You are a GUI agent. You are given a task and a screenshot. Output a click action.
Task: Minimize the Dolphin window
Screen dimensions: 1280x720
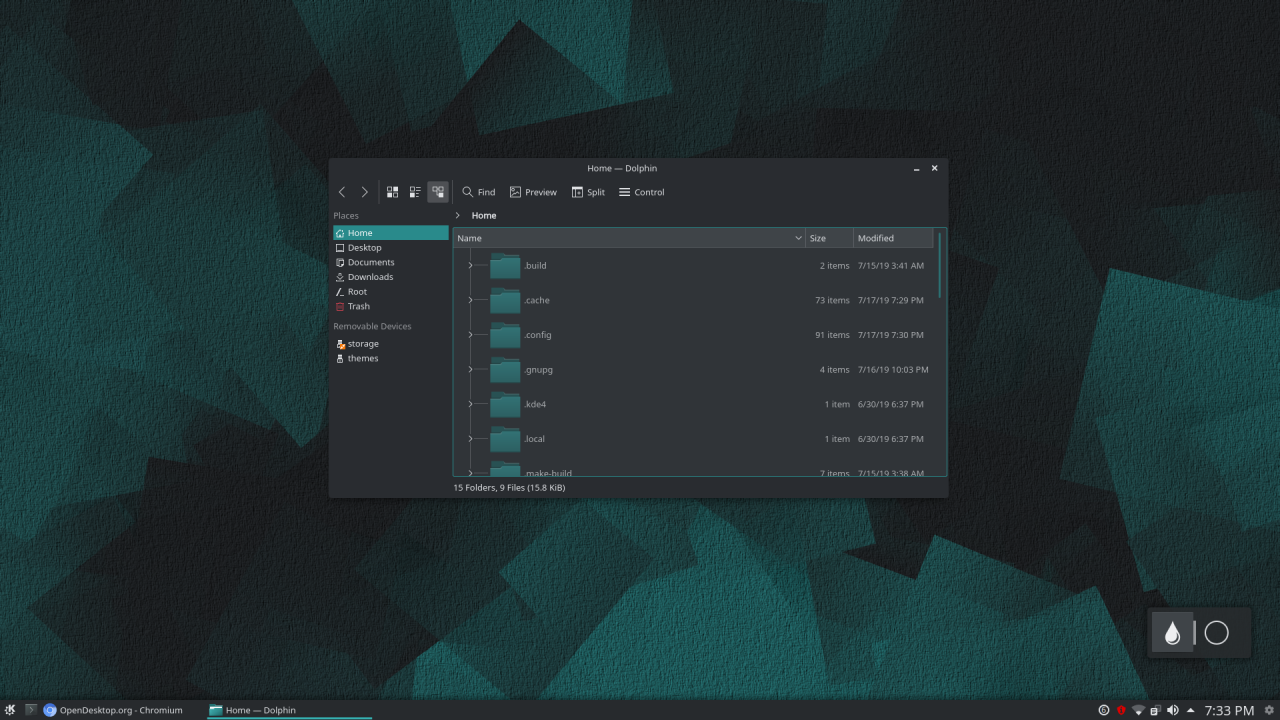point(916,169)
